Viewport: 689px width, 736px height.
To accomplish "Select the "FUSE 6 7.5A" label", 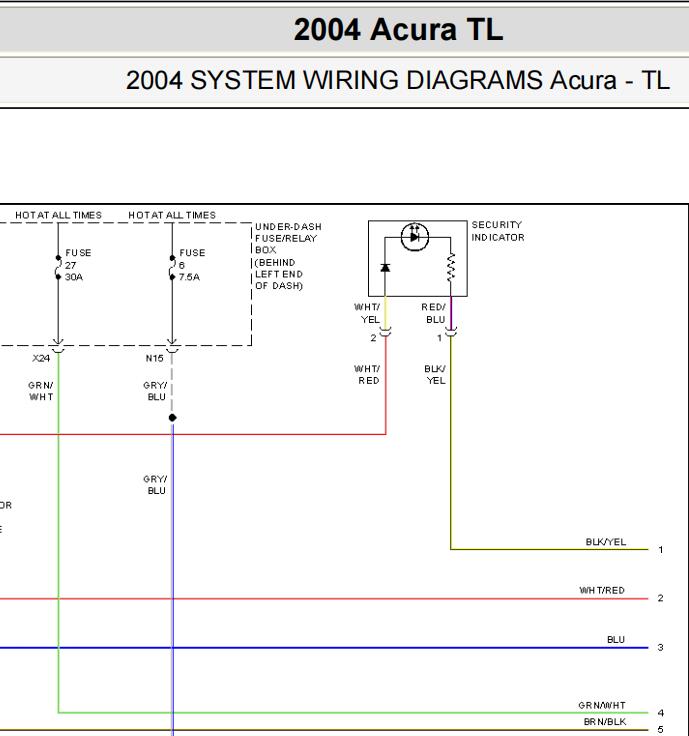I will click(192, 265).
